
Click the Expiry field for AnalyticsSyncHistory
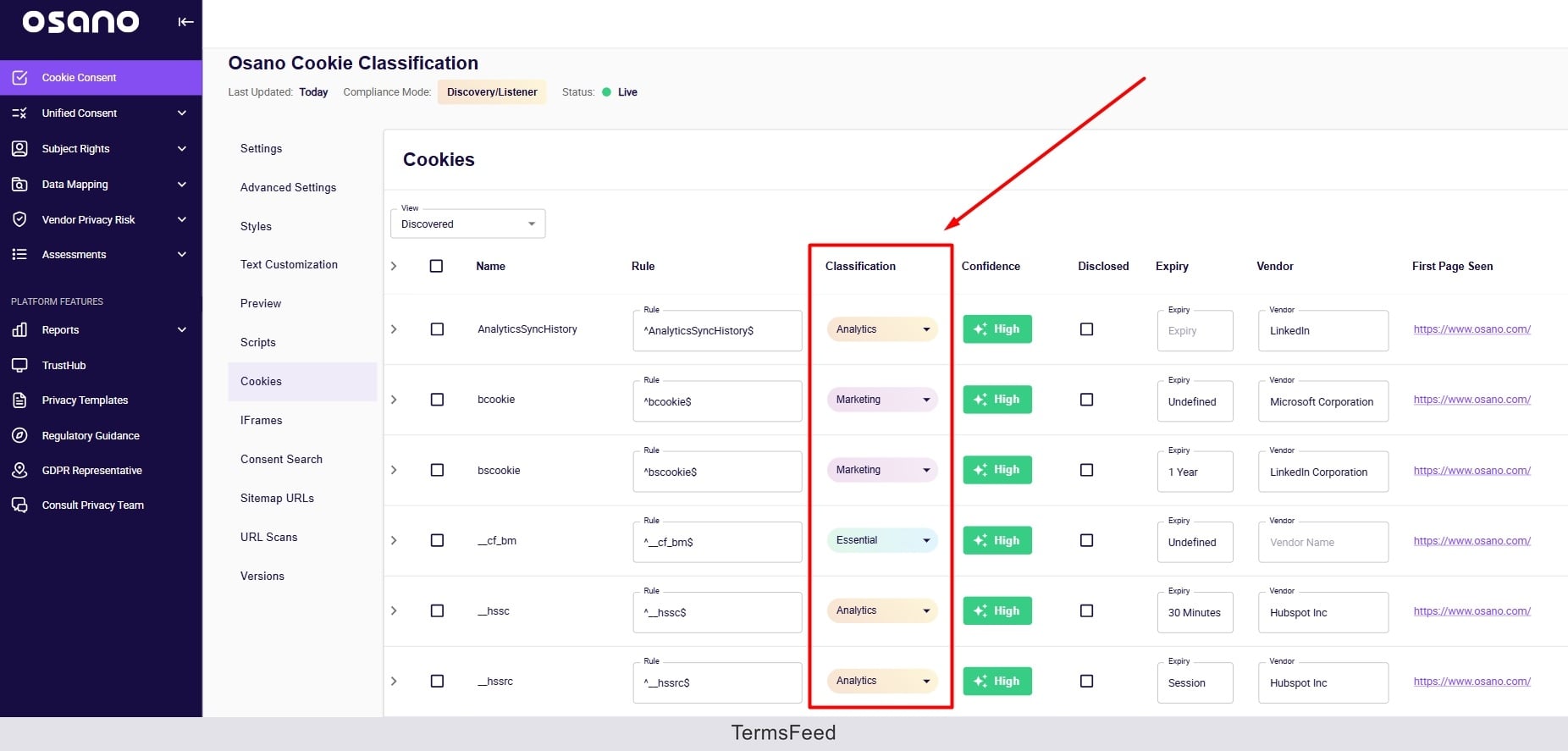click(x=1195, y=331)
